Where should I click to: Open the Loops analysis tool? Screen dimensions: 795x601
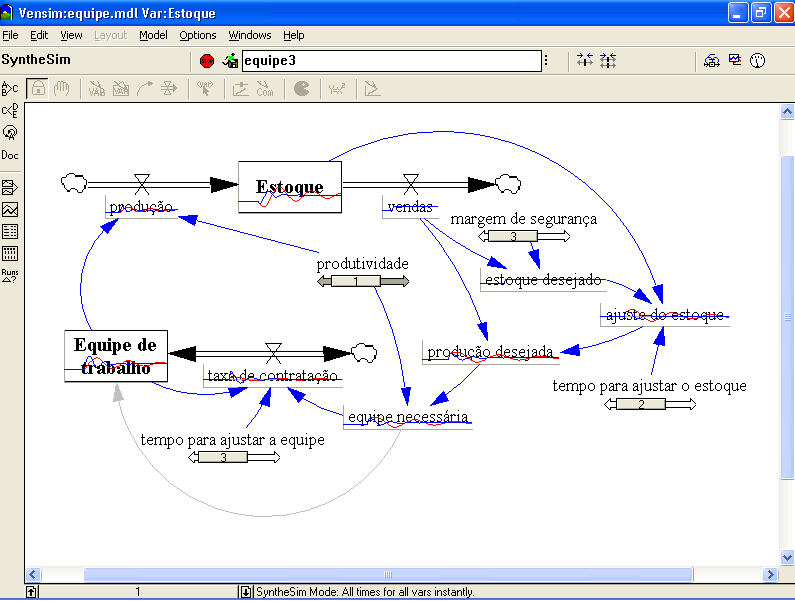(x=10, y=132)
